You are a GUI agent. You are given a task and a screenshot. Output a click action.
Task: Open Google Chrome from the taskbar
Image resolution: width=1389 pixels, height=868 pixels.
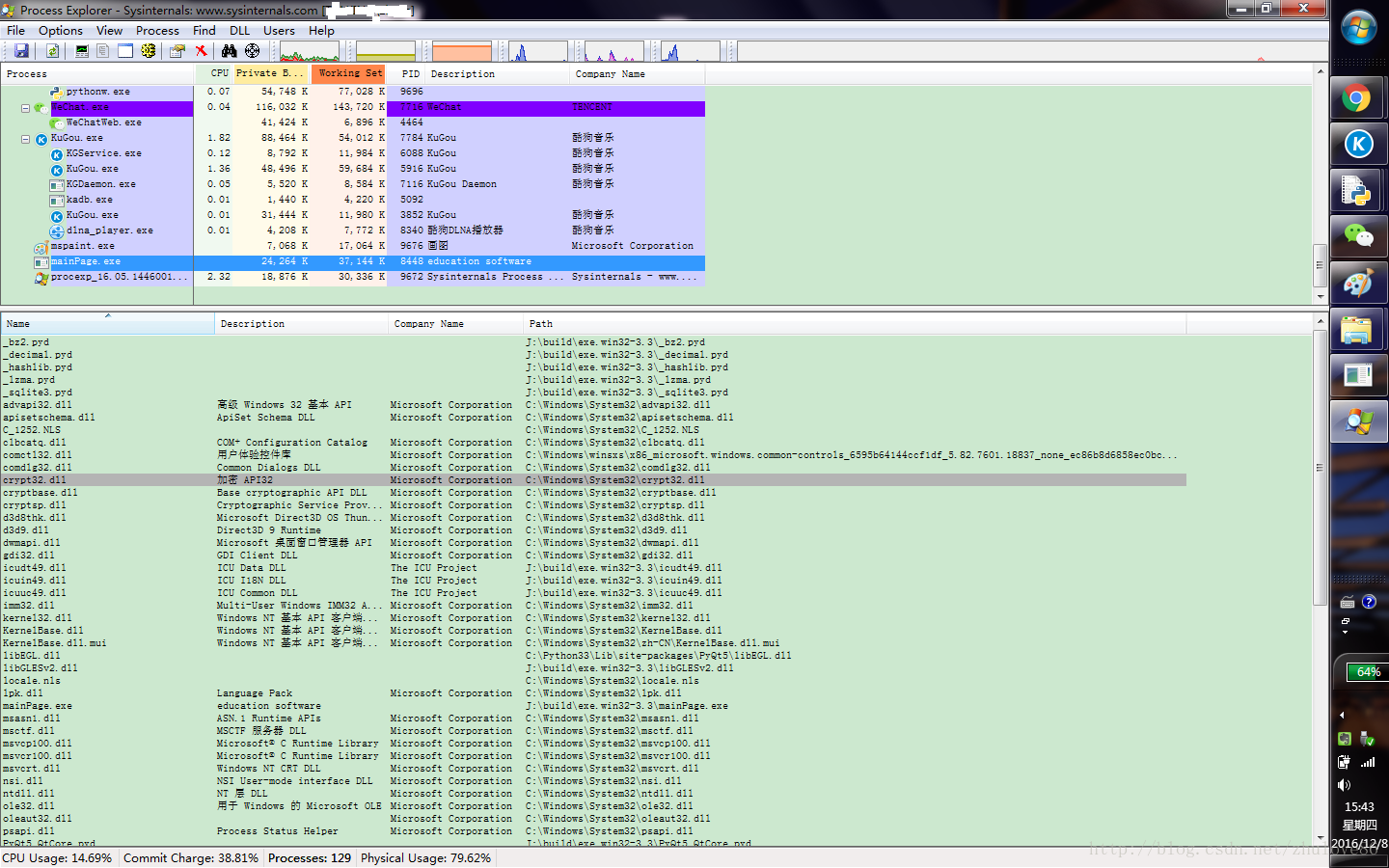1358,98
